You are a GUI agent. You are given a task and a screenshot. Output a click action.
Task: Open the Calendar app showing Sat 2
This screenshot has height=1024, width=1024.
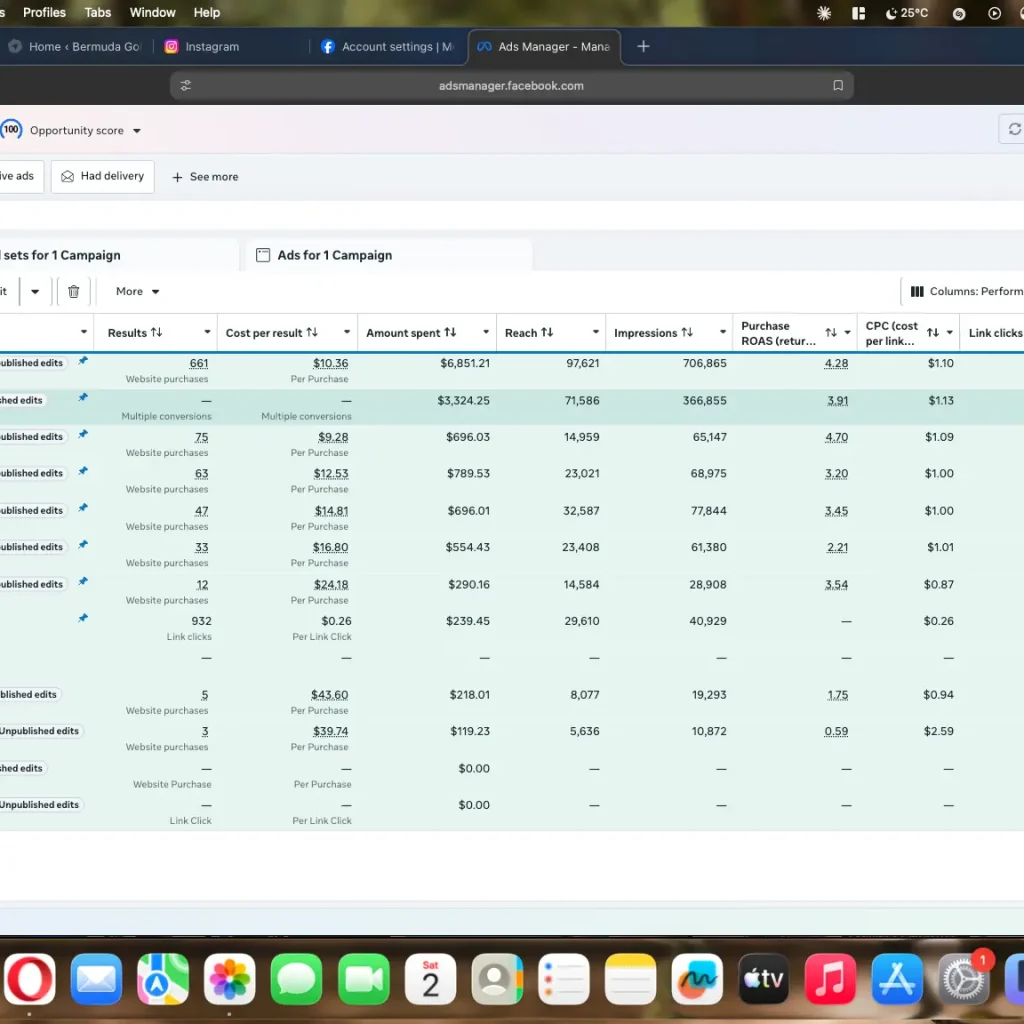430,979
